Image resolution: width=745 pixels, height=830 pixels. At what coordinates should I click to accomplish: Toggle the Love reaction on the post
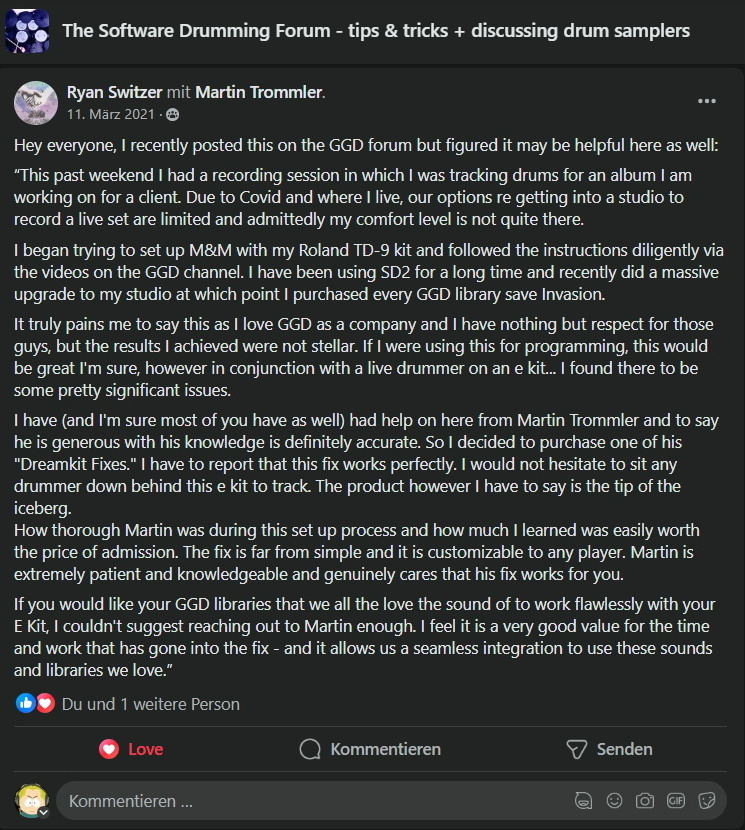[131, 749]
